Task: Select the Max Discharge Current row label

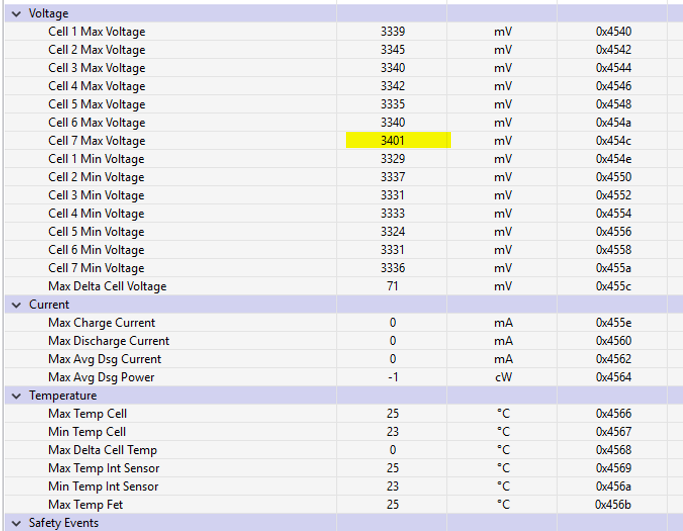Action: (x=109, y=341)
